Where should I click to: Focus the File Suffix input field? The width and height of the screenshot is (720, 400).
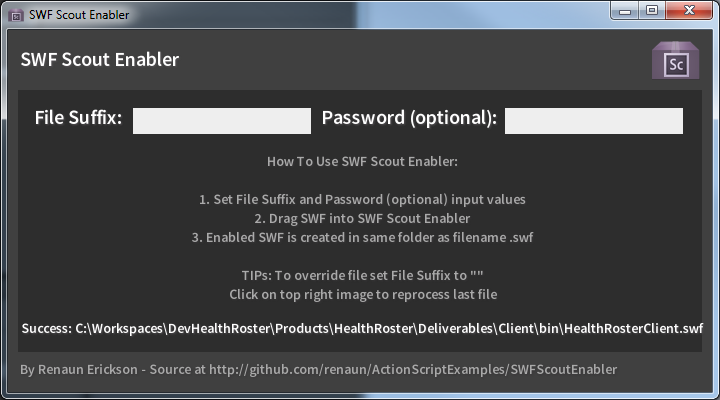222,121
